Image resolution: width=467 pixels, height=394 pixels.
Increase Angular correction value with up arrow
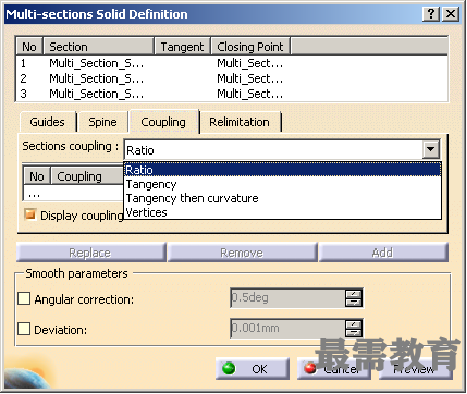353,294
